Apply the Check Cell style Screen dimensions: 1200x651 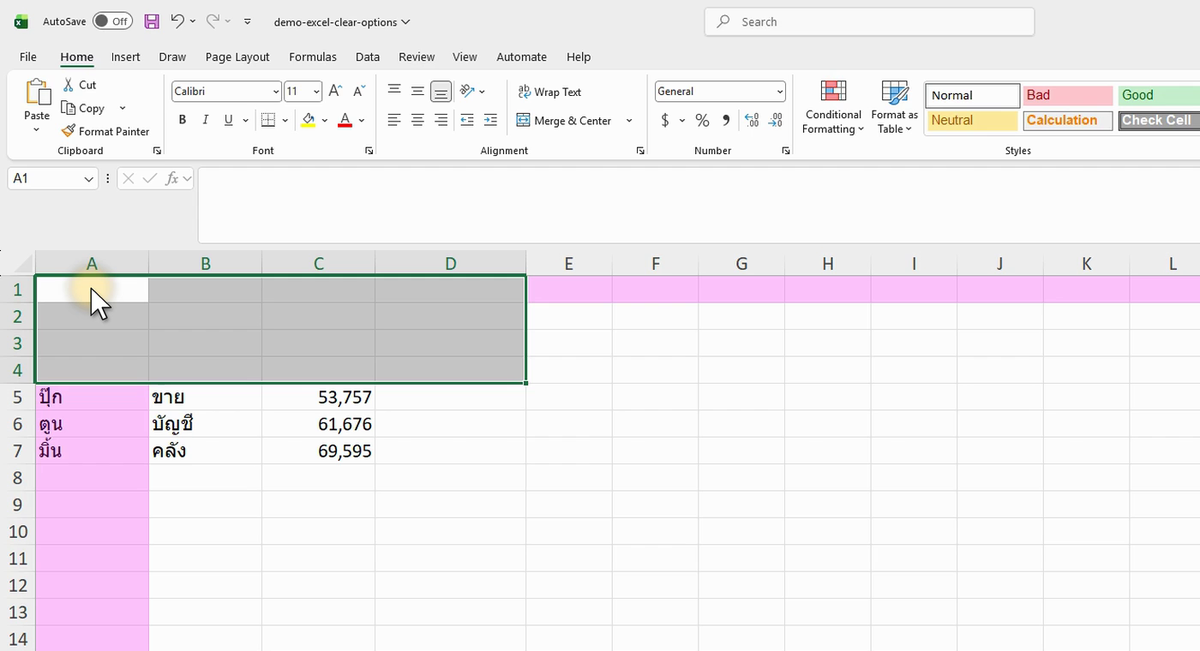pos(1157,120)
